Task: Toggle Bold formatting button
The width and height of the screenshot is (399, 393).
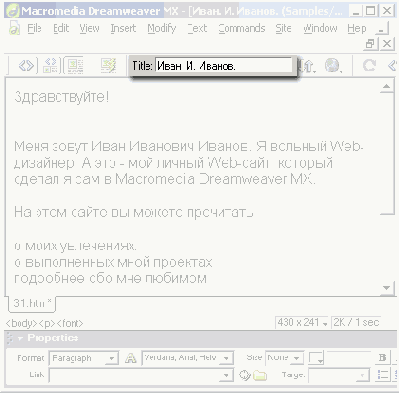Action: [383, 358]
